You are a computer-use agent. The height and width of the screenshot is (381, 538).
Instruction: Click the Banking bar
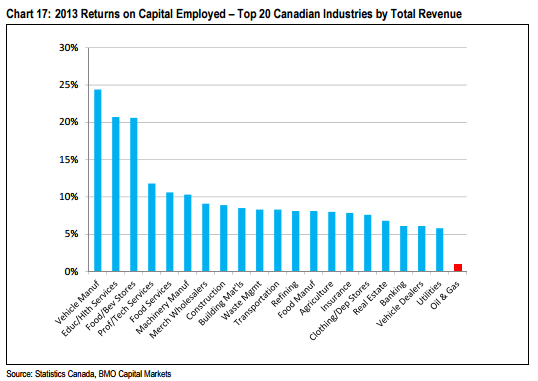pyautogui.click(x=404, y=249)
